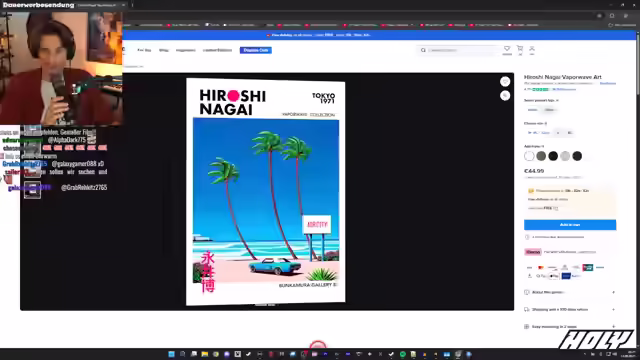The width and height of the screenshot is (640, 360).
Task: Select the first product type option
Action: (x=533, y=110)
